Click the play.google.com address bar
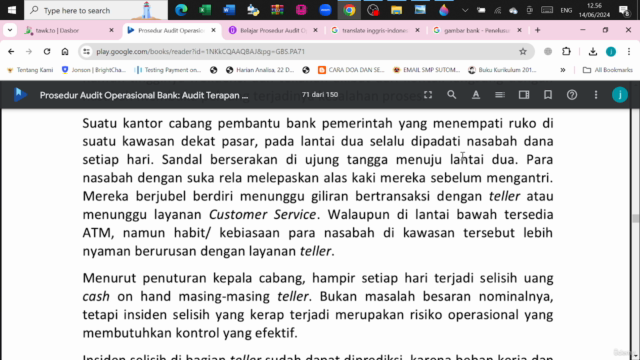 pyautogui.click(x=306, y=51)
